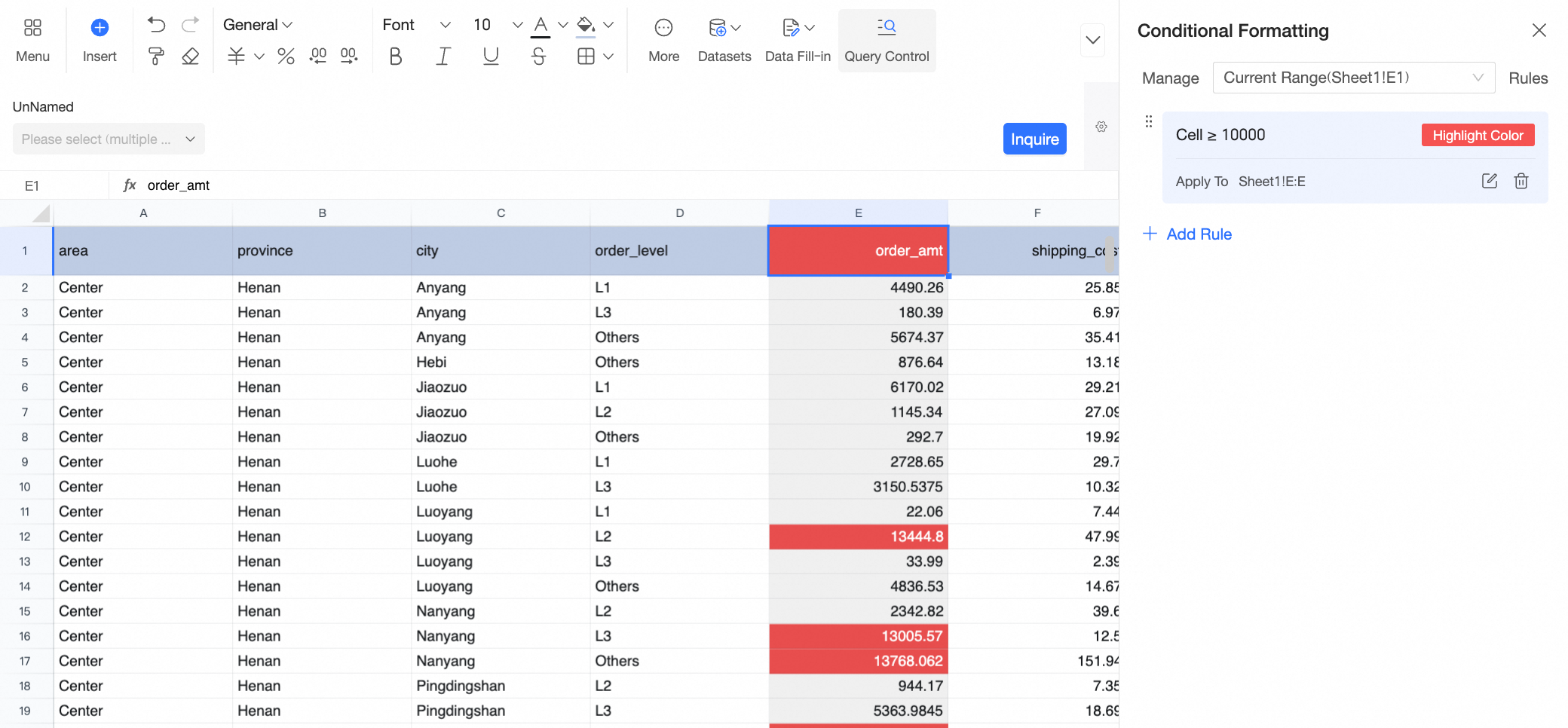
Task: Click the Hebi city cell
Action: coord(501,362)
